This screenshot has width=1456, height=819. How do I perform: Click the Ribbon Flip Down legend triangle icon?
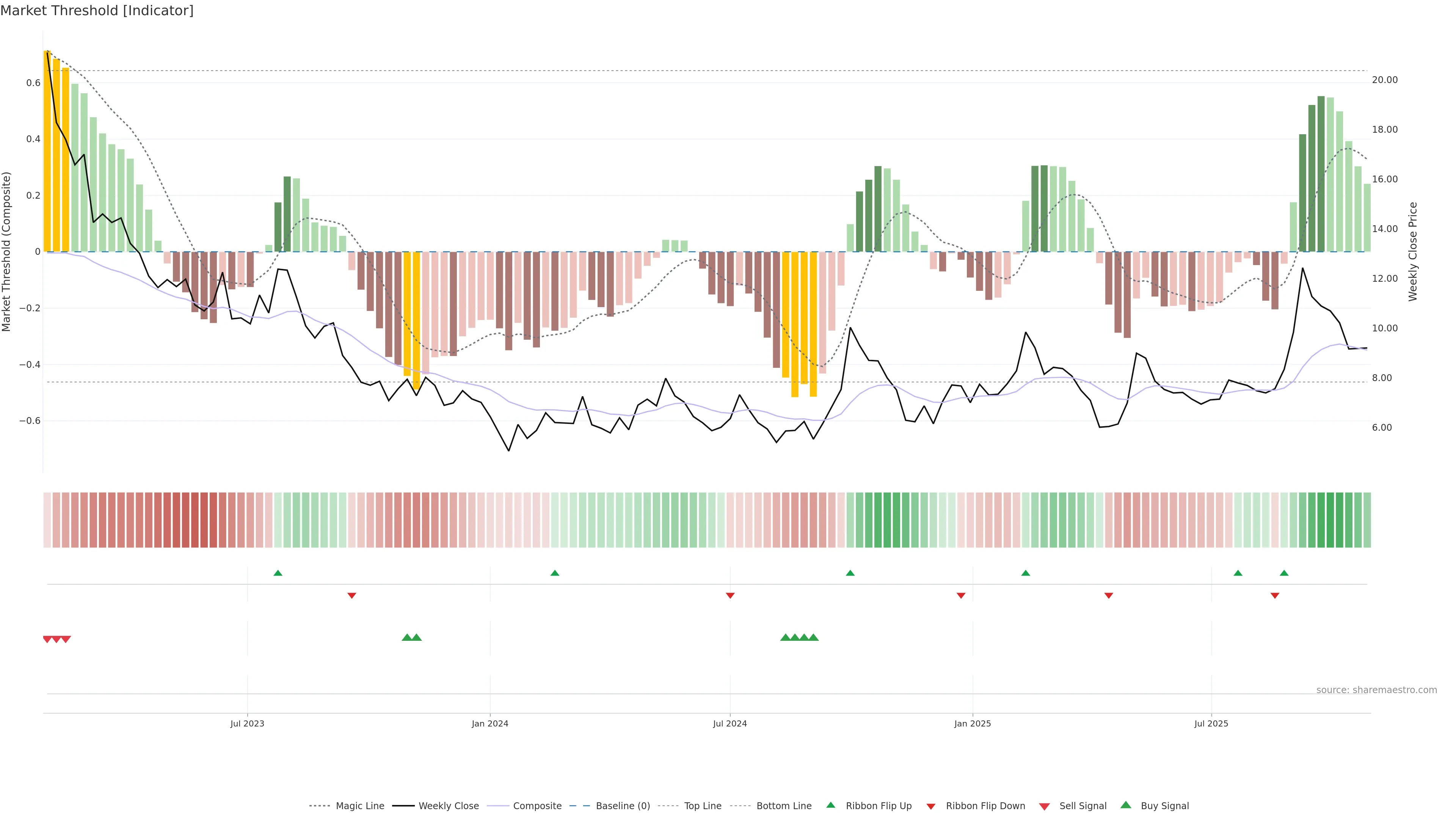tap(931, 806)
